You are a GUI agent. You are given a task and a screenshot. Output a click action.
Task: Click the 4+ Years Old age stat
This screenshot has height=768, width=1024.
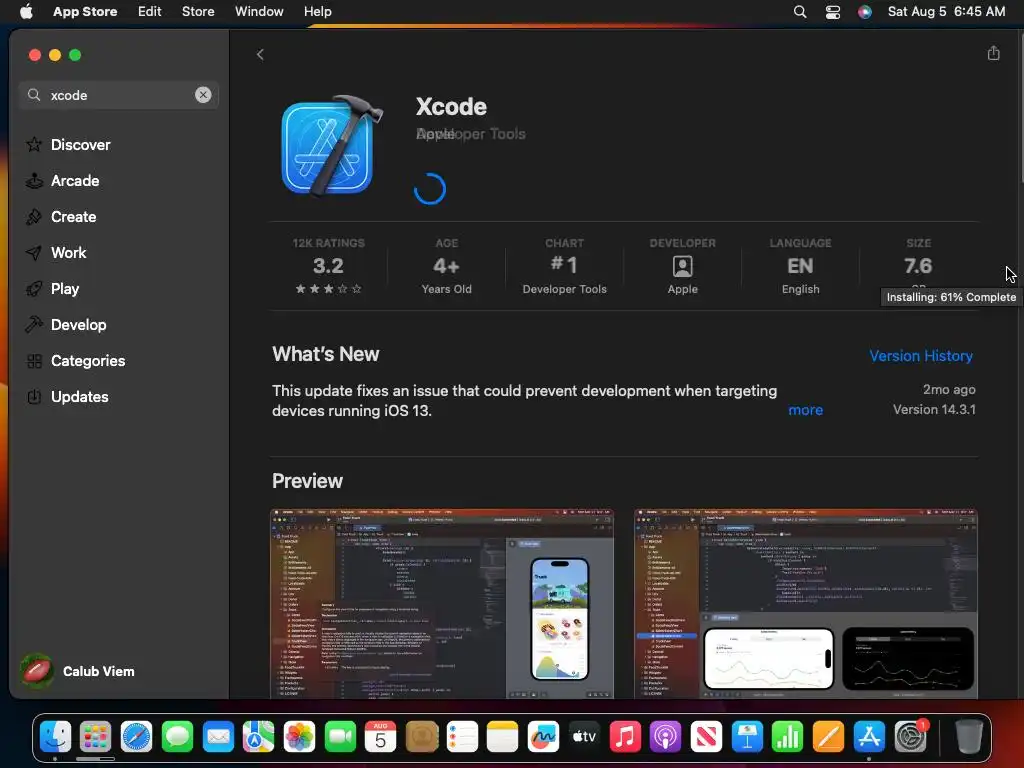tap(446, 265)
